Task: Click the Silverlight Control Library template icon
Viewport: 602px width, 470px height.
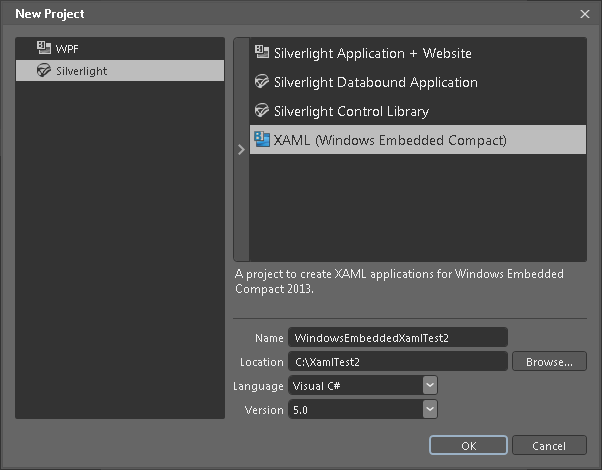Action: (262, 110)
